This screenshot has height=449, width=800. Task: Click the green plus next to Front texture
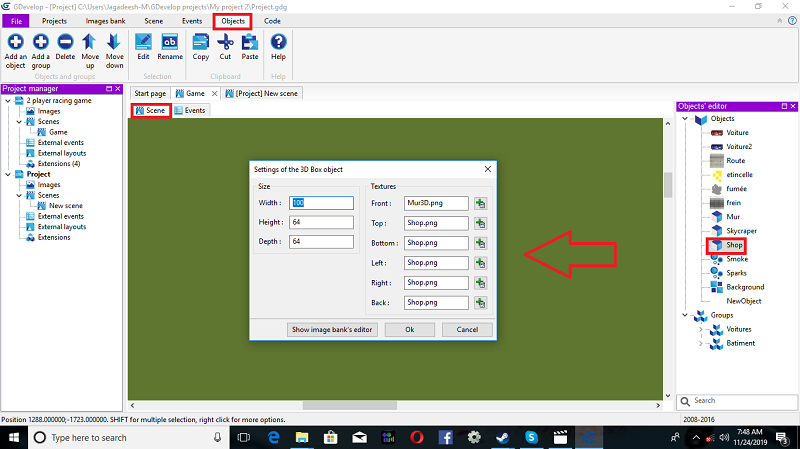[x=480, y=204]
